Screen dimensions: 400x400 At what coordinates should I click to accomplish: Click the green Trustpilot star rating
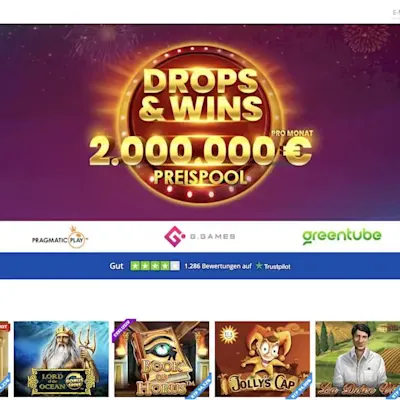155,266
